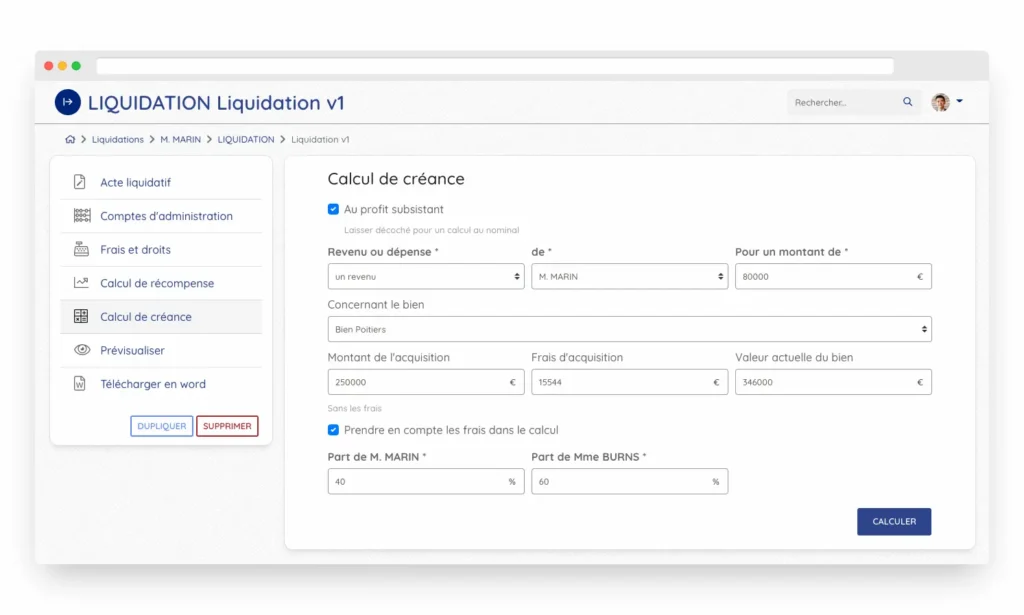Expand the M. MARIN person dropdown
Image resolution: width=1024 pixels, height=615 pixels.
[629, 276]
